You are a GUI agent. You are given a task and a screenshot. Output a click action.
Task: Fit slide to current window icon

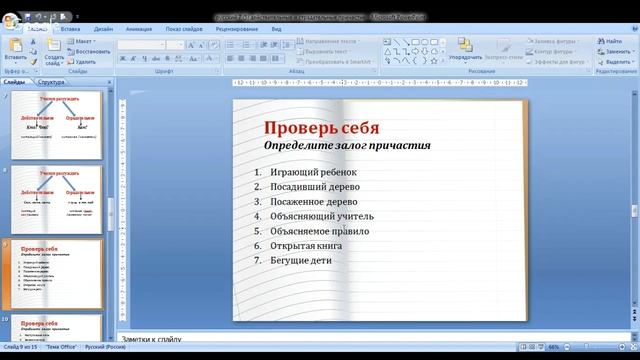click(x=633, y=347)
